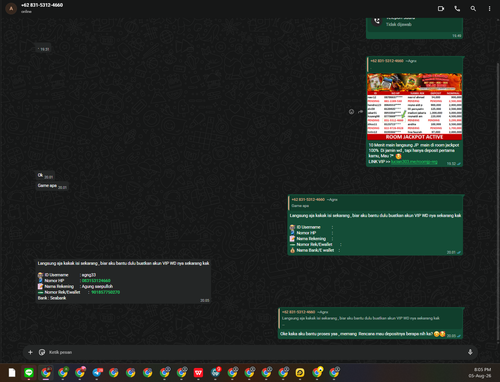Click 'Bank : Seabank' line
500x382 pixels.
click(52, 298)
